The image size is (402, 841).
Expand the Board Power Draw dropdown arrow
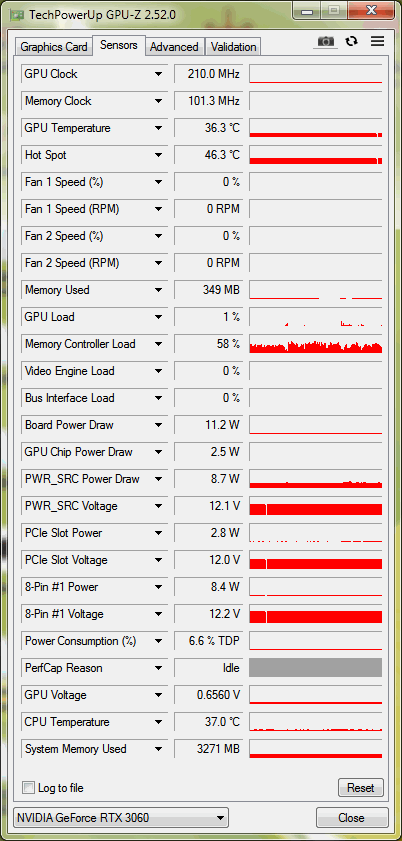coord(158,425)
